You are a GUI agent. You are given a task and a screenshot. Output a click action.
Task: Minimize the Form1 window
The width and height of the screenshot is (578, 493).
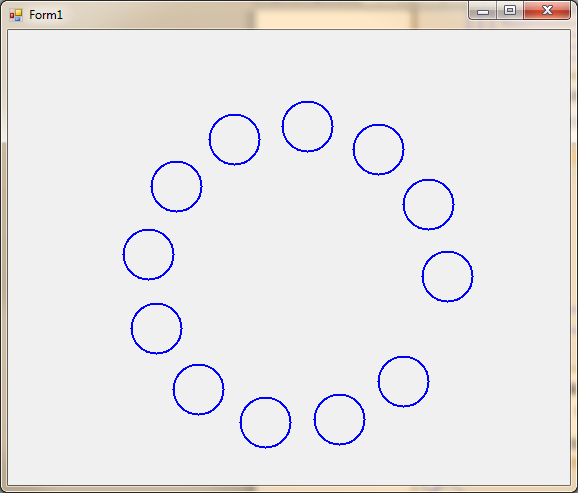[x=483, y=11]
